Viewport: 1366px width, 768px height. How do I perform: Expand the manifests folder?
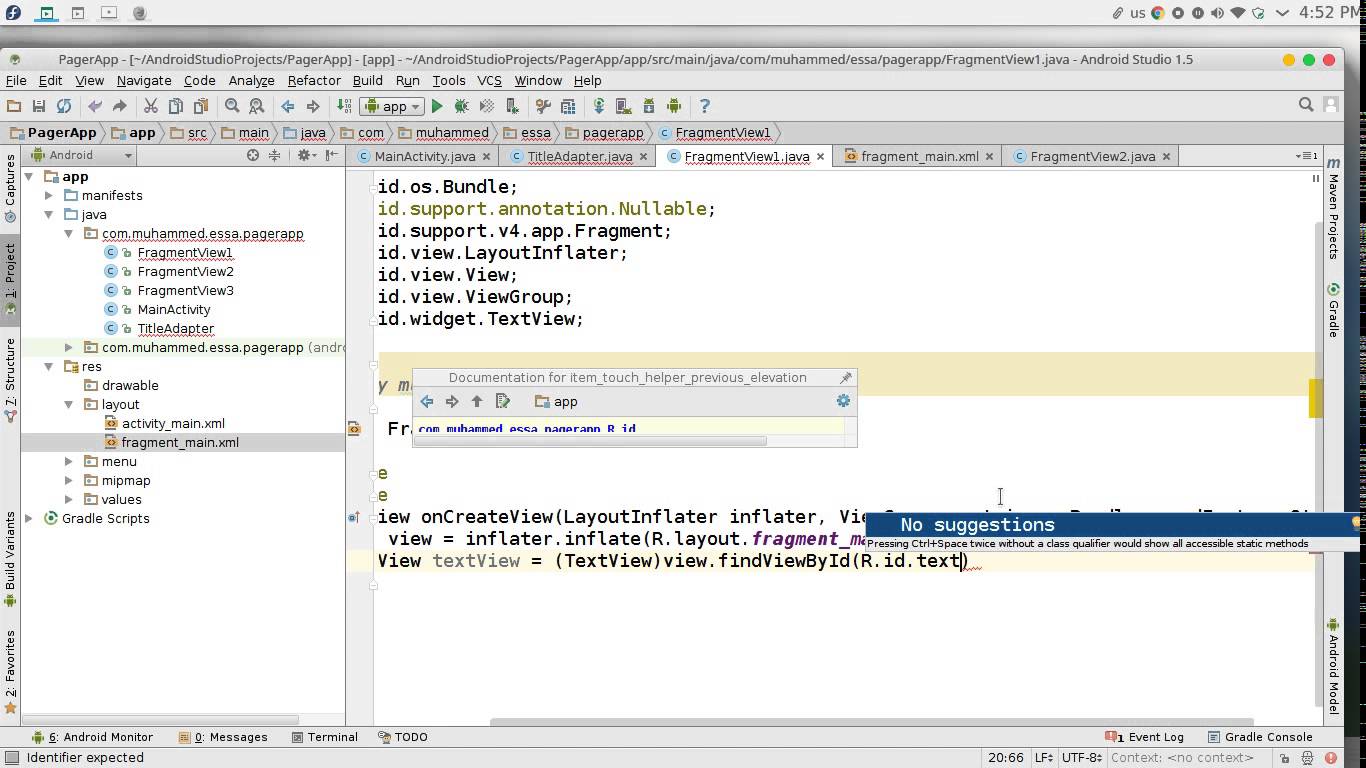pos(49,195)
